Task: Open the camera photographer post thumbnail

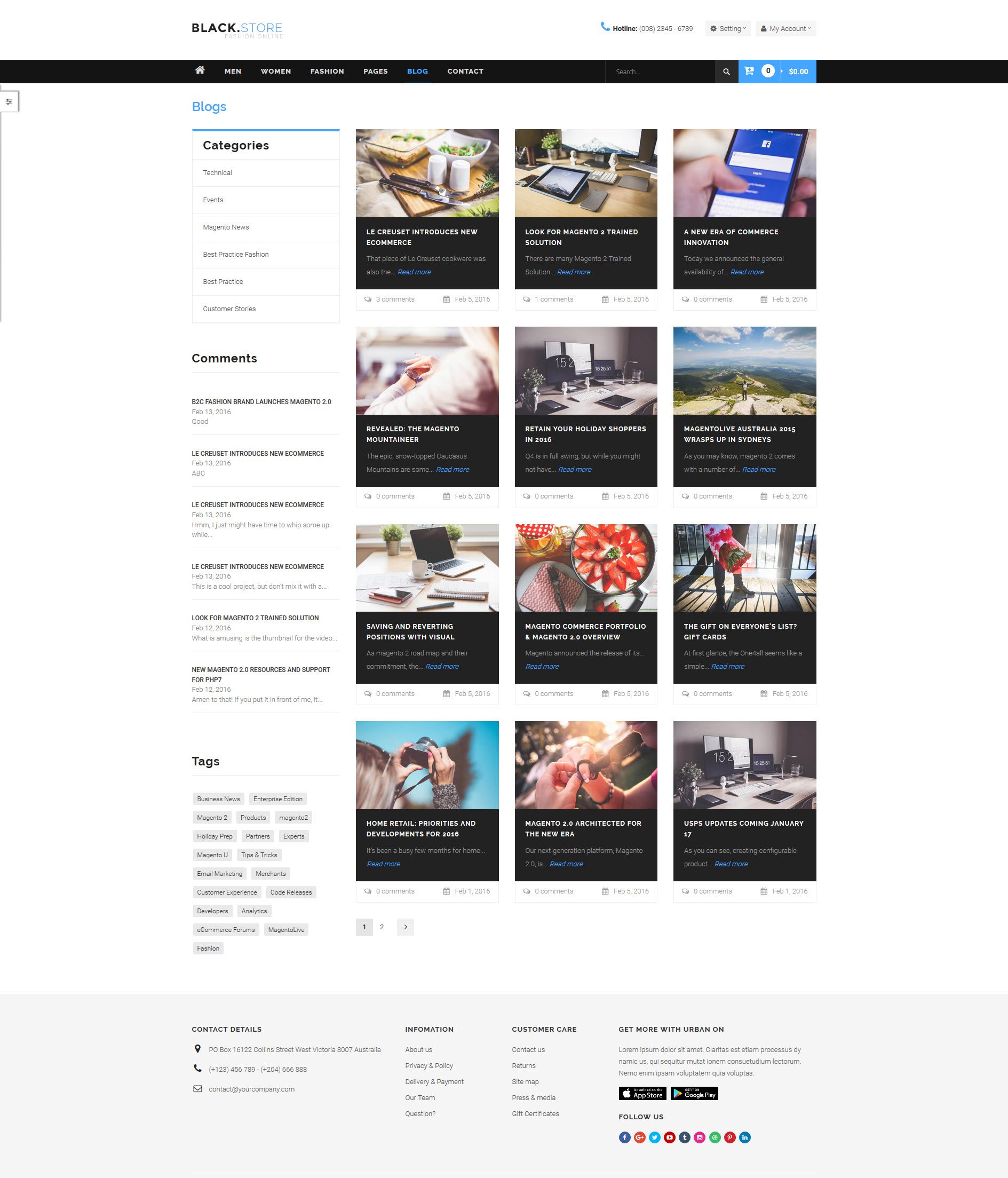Action: click(427, 765)
